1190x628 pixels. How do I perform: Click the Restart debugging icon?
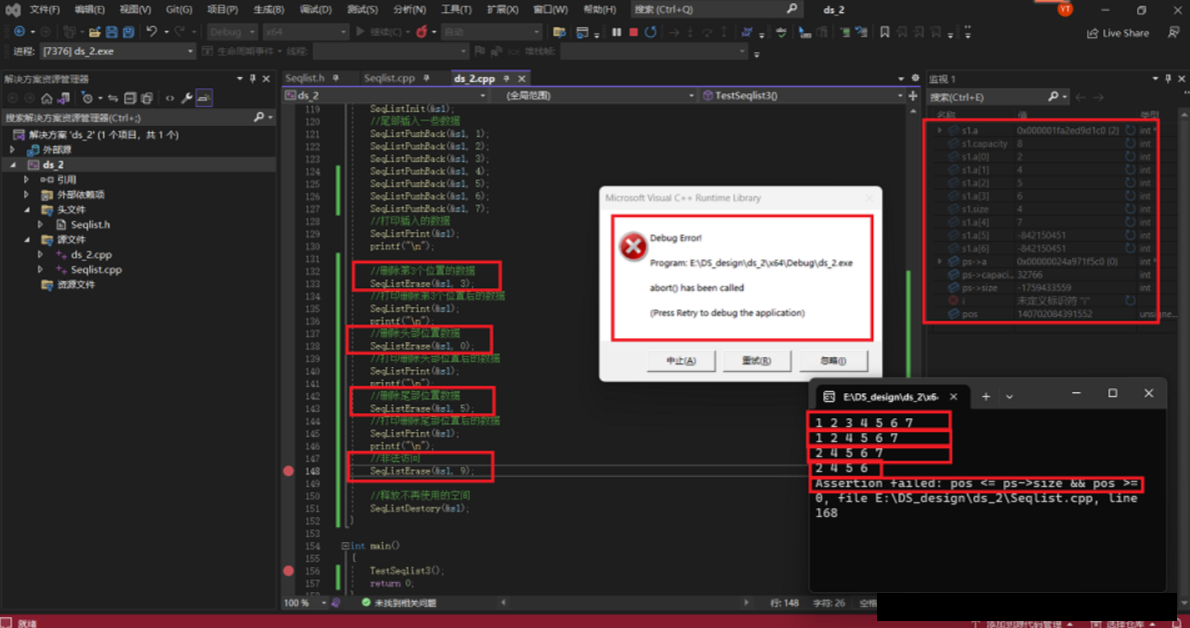pos(650,32)
